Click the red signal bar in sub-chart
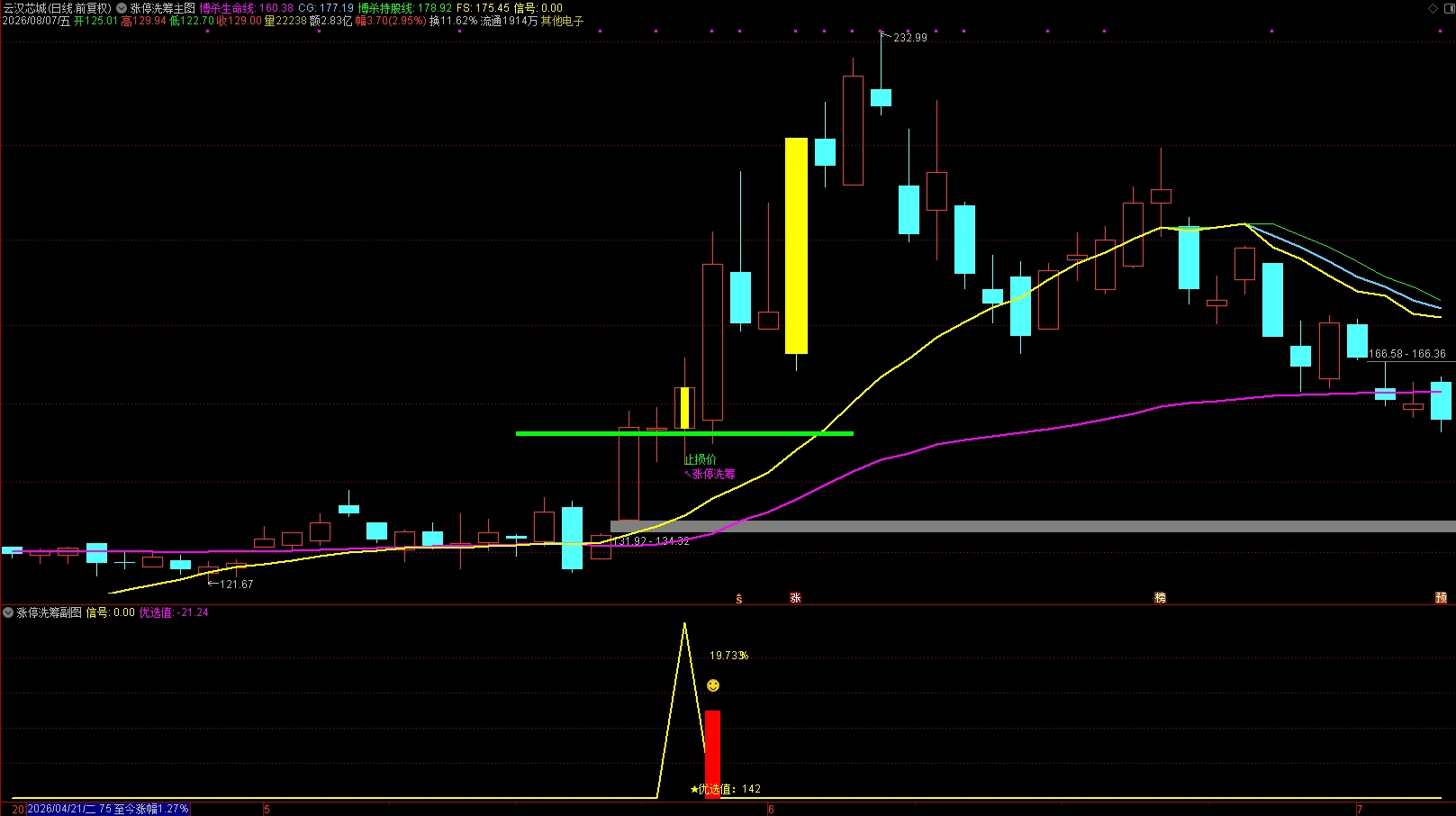Screen dimensions: 1456x816 pyautogui.click(x=712, y=755)
